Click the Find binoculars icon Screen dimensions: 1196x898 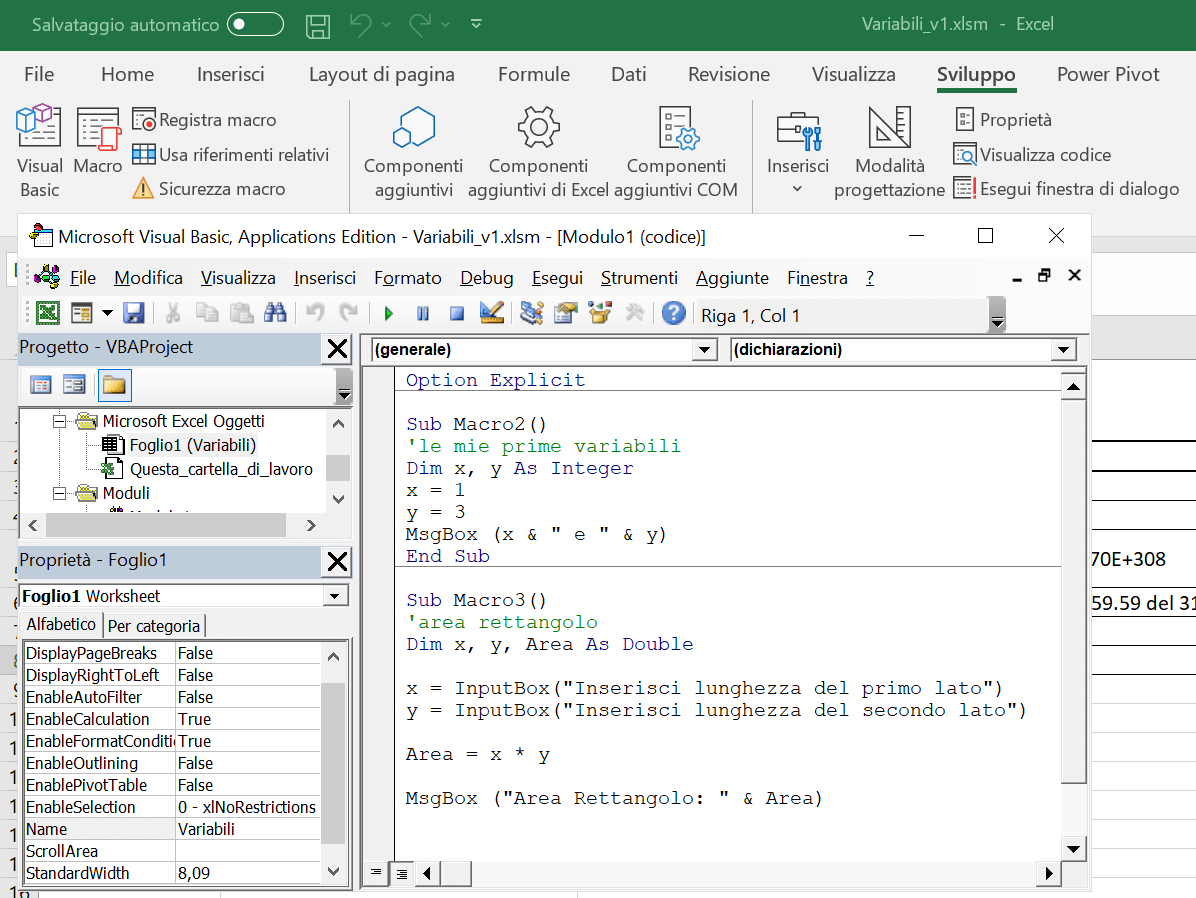tap(275, 313)
